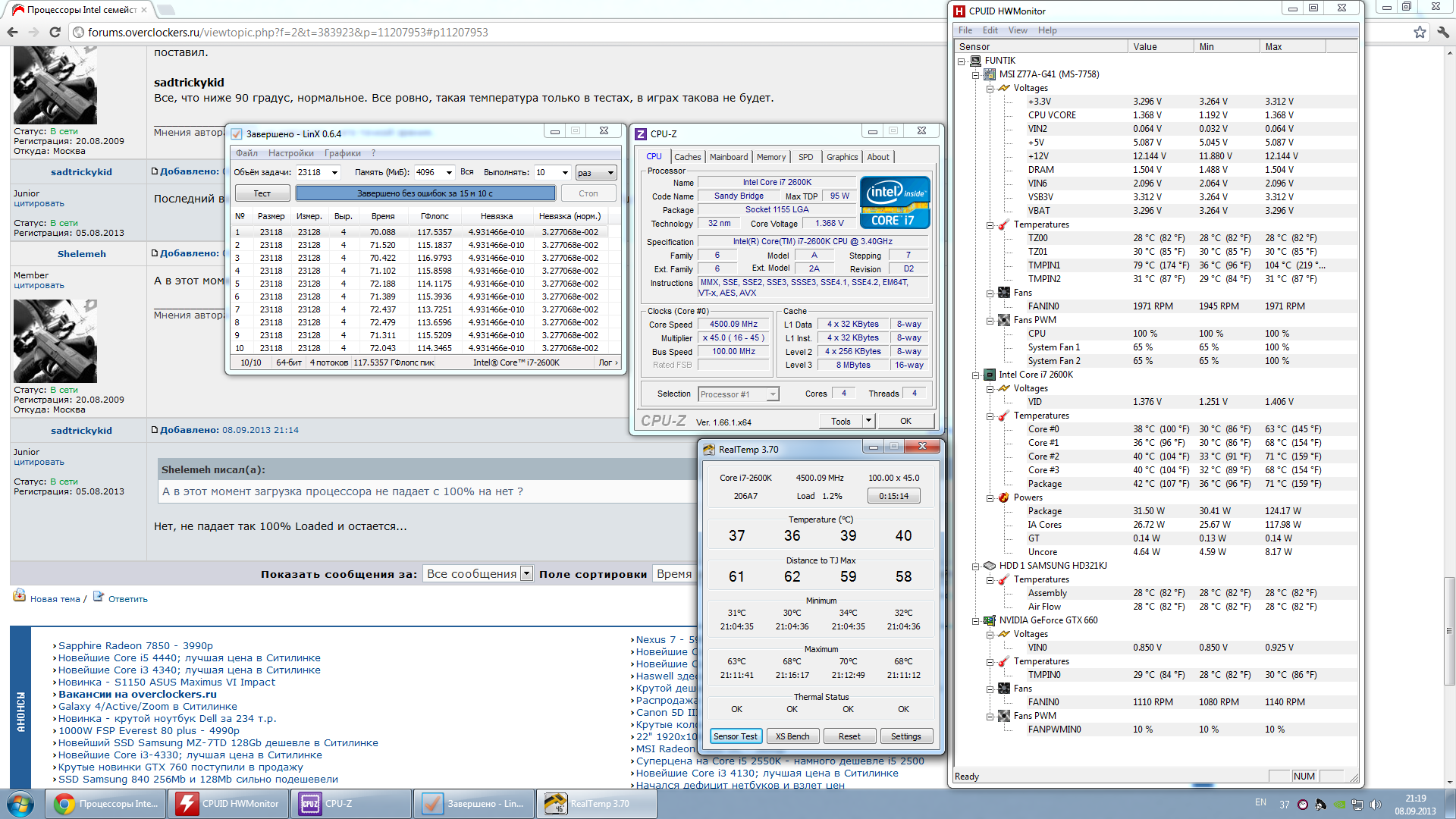Collapse NVIDIA GeForce GTX 660 node
Screen dimensions: 1456x819
976,621
